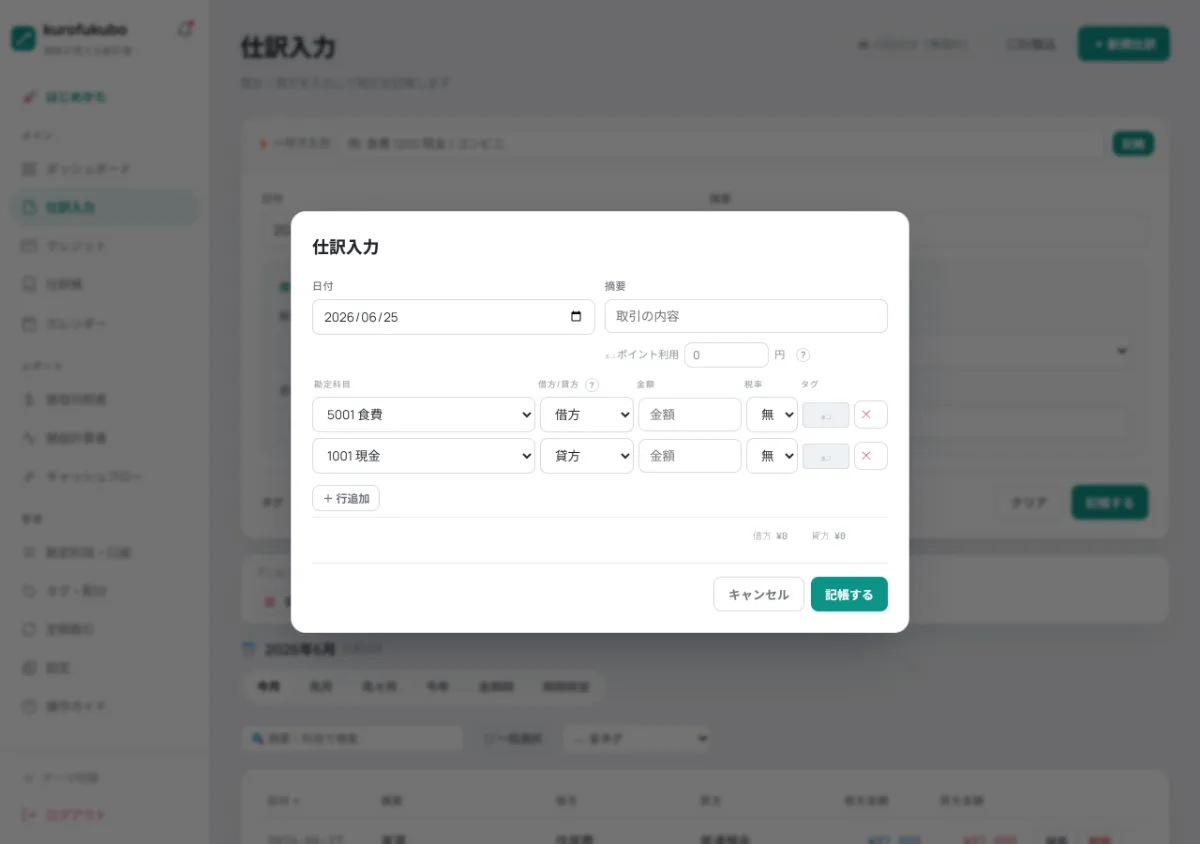Click the ポイント利用 amount field
The height and width of the screenshot is (844, 1200).
pyautogui.click(x=726, y=355)
